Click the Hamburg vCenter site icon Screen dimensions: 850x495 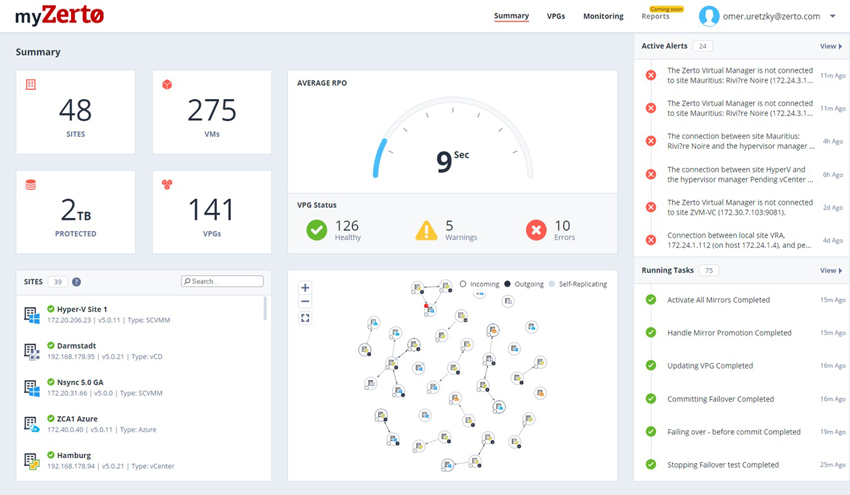pos(32,461)
